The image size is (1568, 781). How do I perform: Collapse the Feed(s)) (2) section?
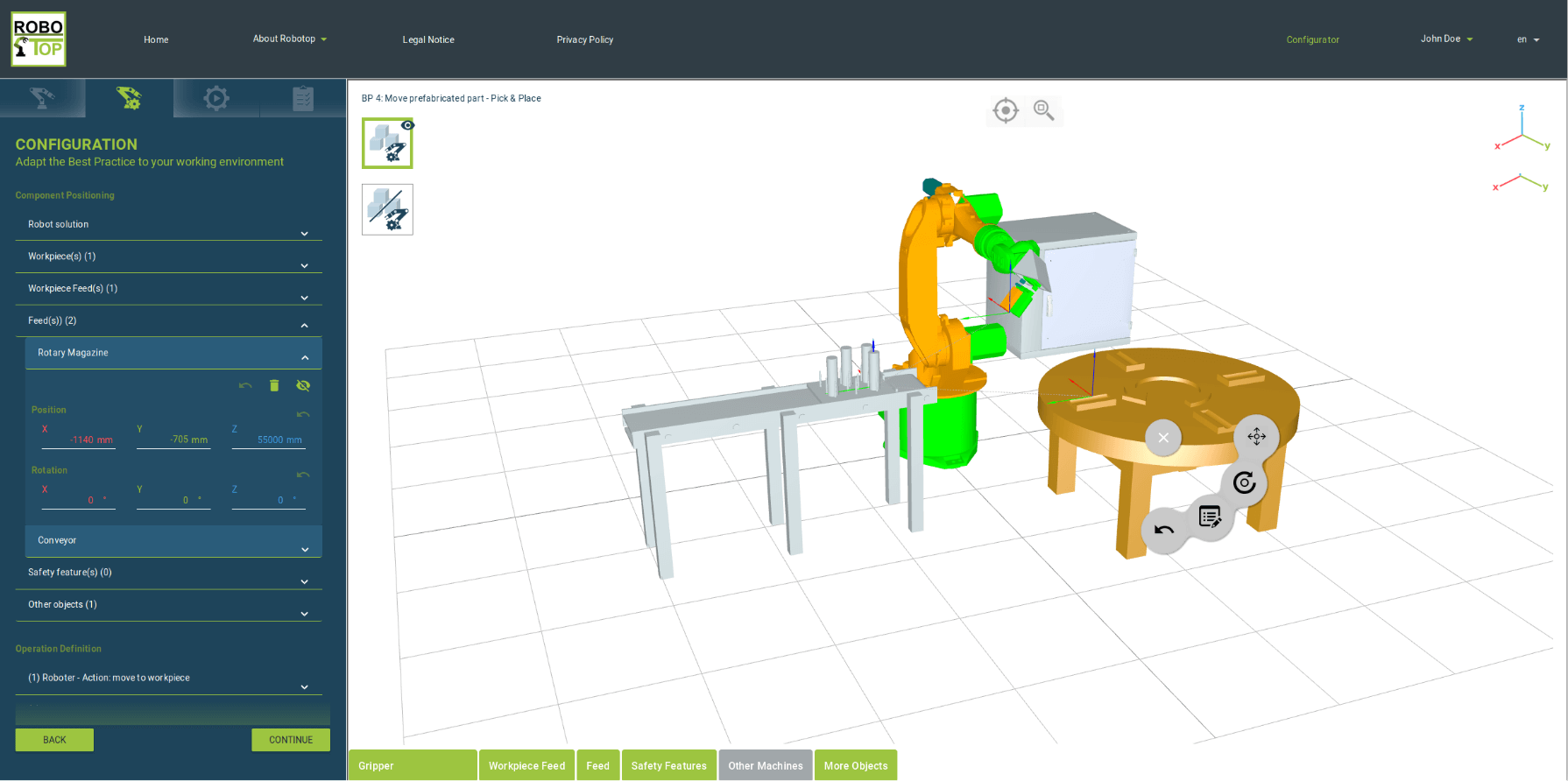[168, 321]
